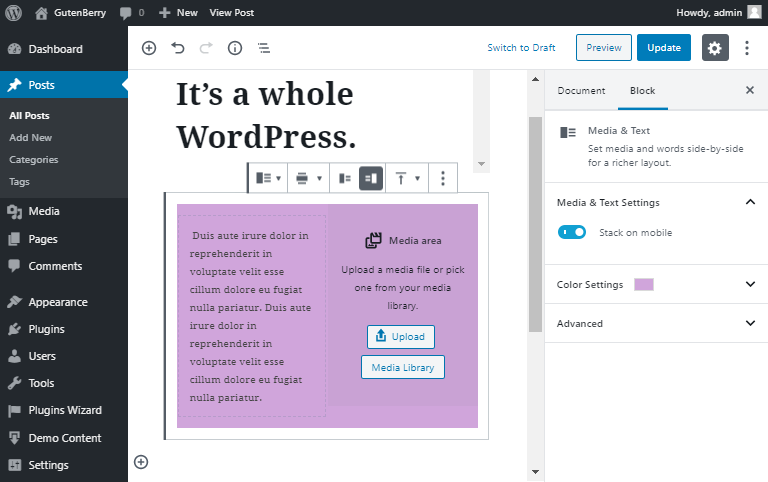This screenshot has height=482, width=768.
Task: Click the Appearance paintbrush icon
Action: [15, 302]
